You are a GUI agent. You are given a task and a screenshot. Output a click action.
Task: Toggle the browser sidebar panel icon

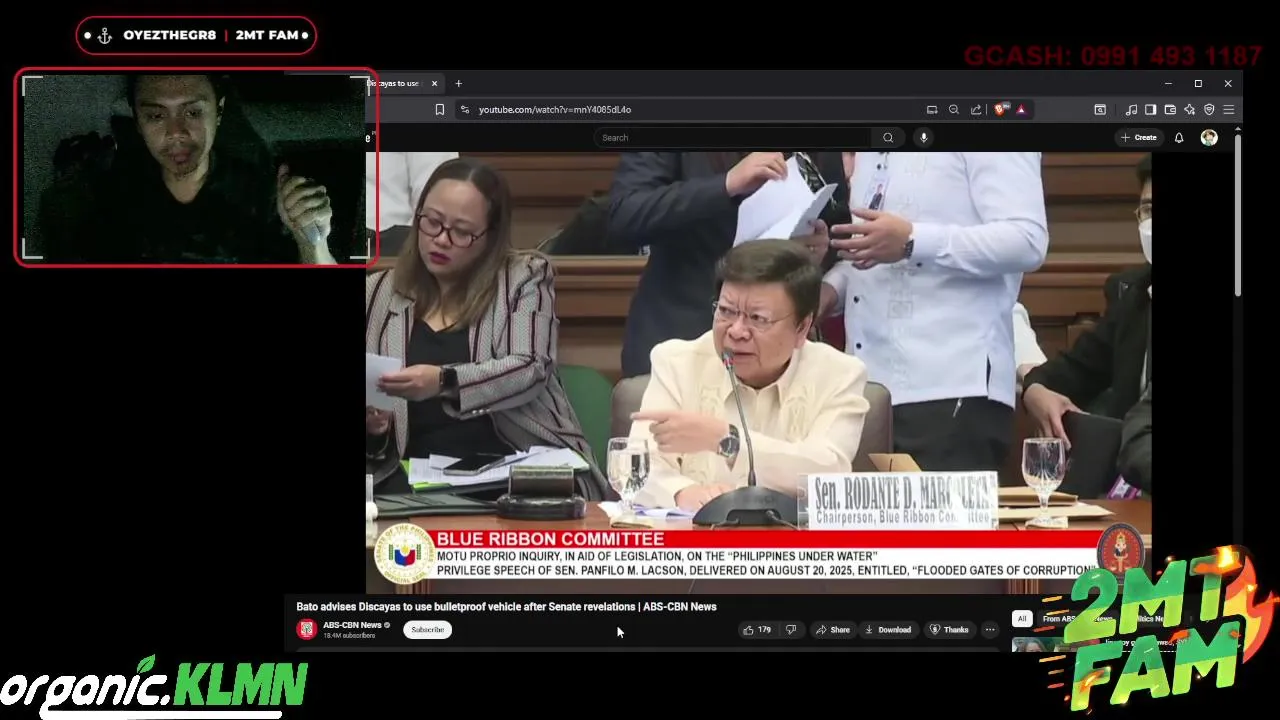click(1151, 110)
